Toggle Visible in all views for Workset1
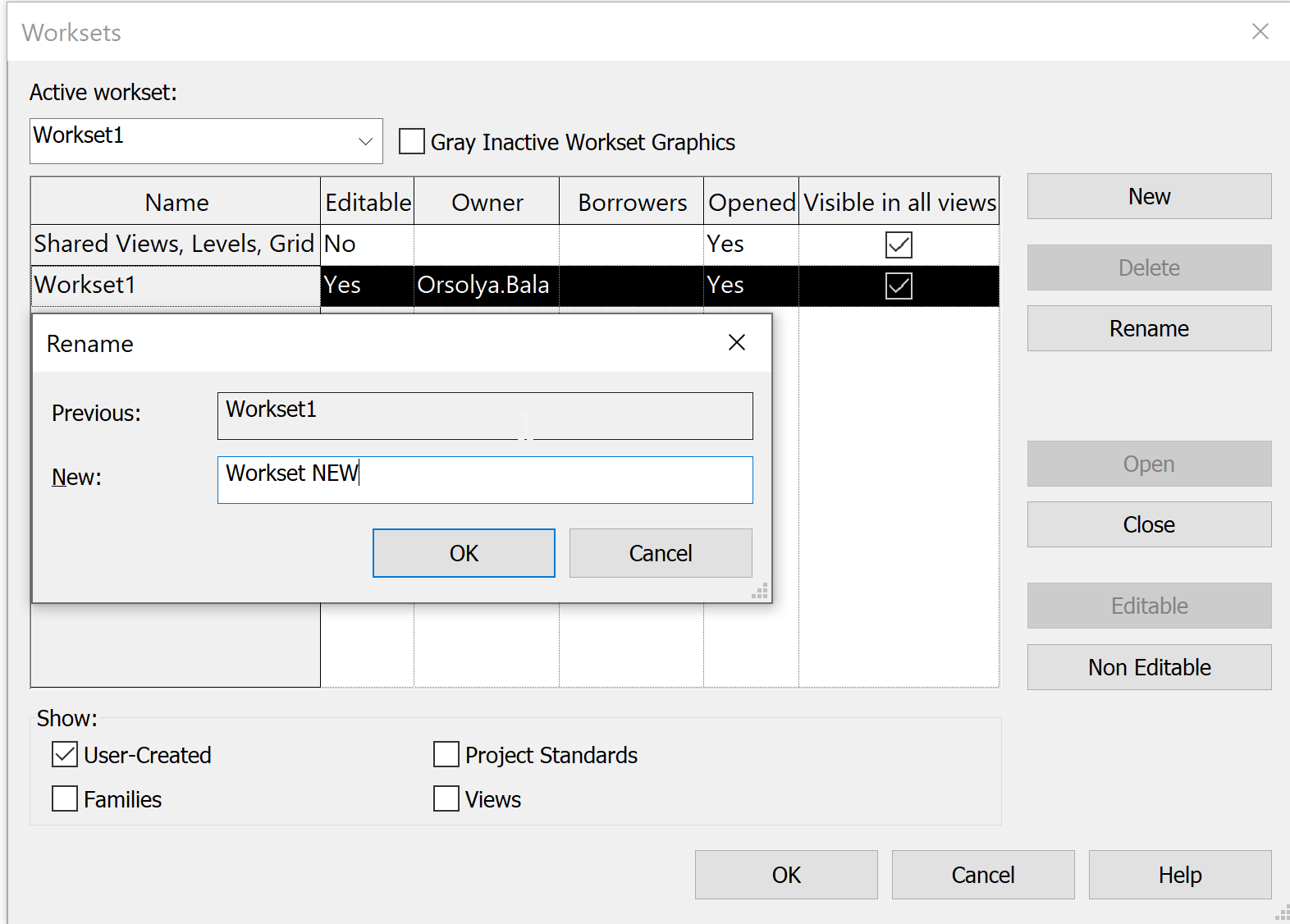The image size is (1290, 924). click(x=899, y=286)
